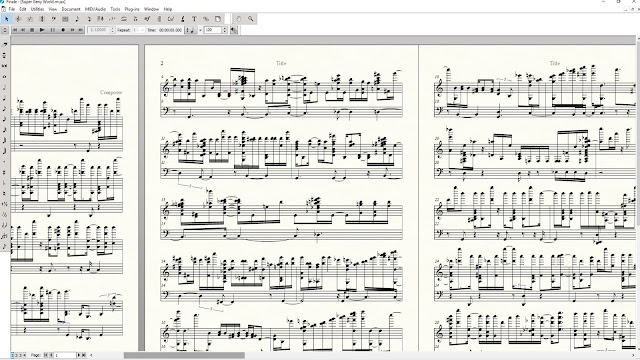Open the Repeat dropdown

(138, 30)
